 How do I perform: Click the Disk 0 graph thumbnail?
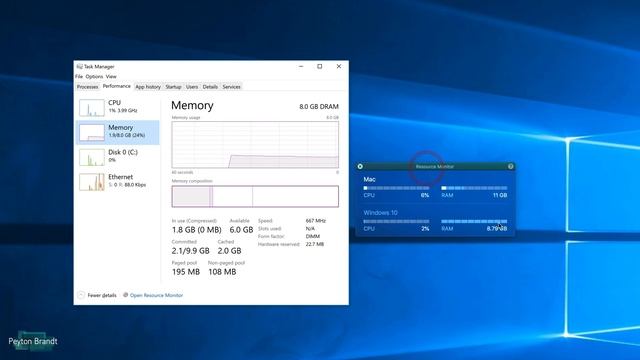(92, 158)
